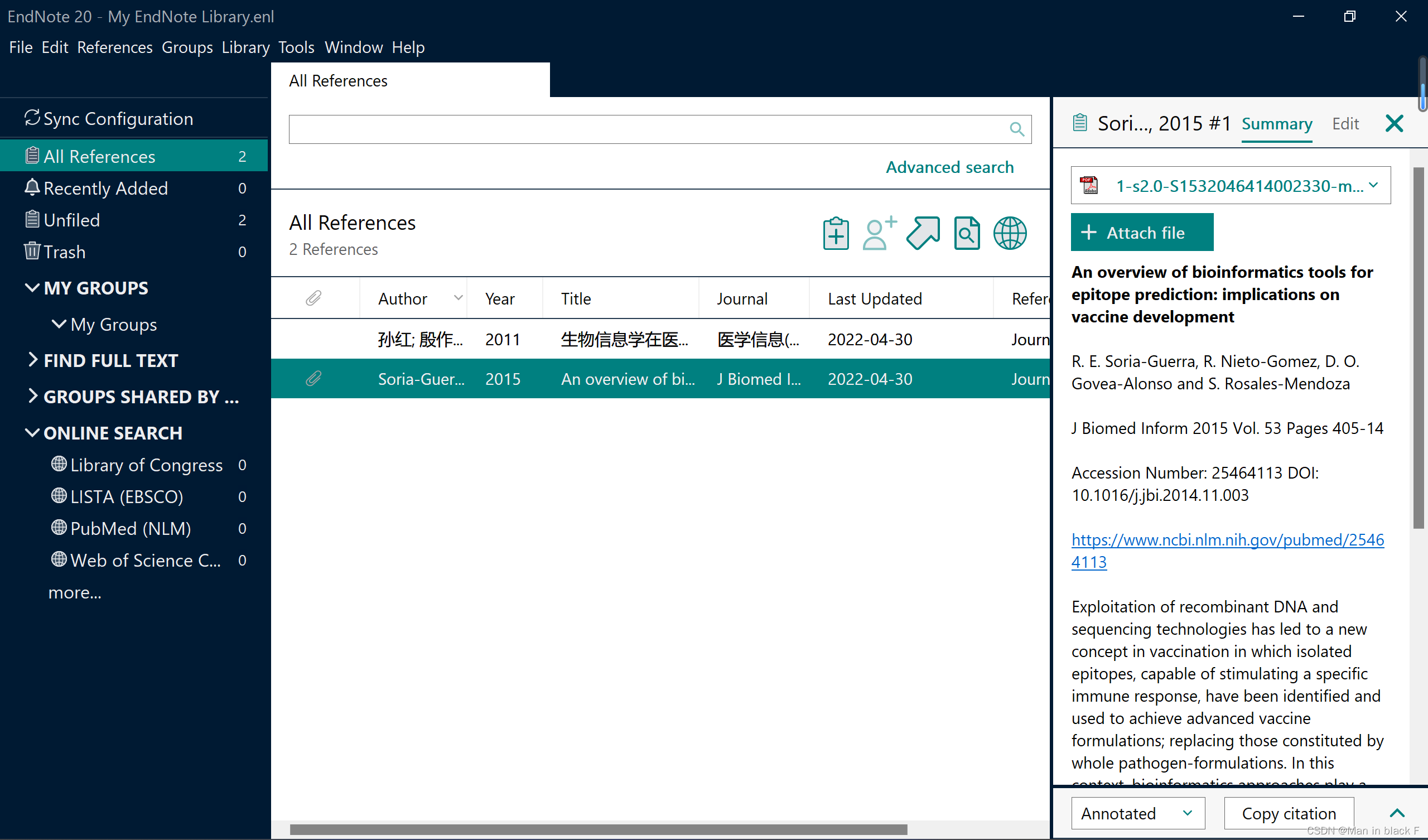
Task: Click the summary panel vertical scrollbar
Action: coord(1419,347)
